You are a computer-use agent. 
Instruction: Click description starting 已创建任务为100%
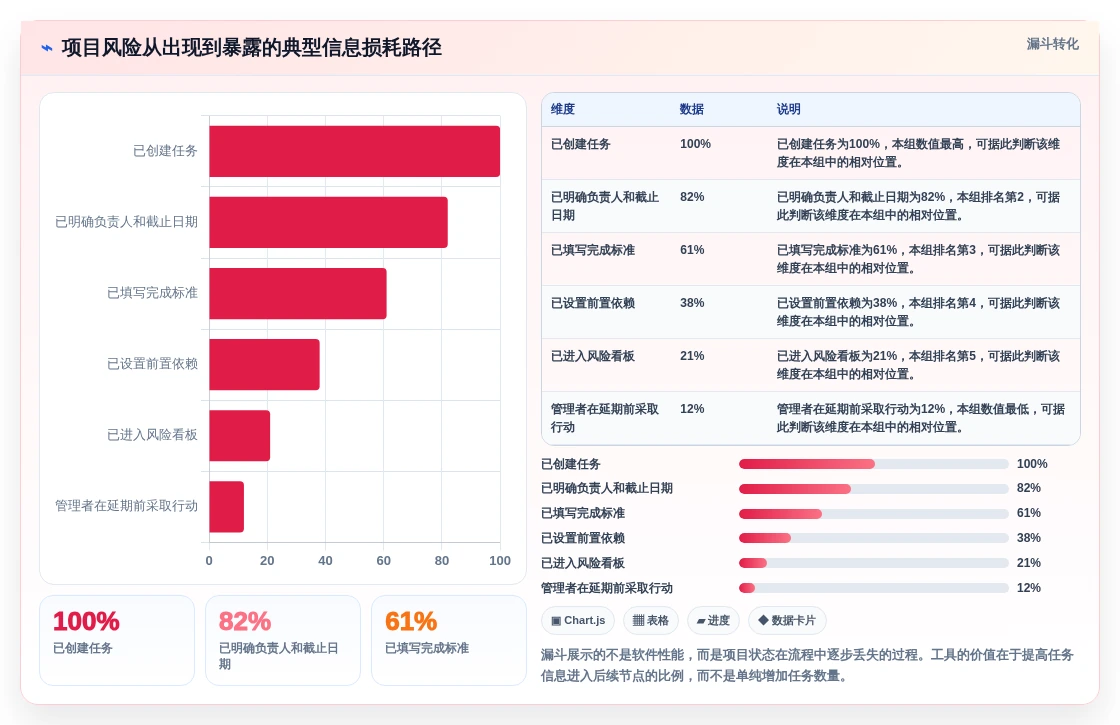click(x=919, y=153)
